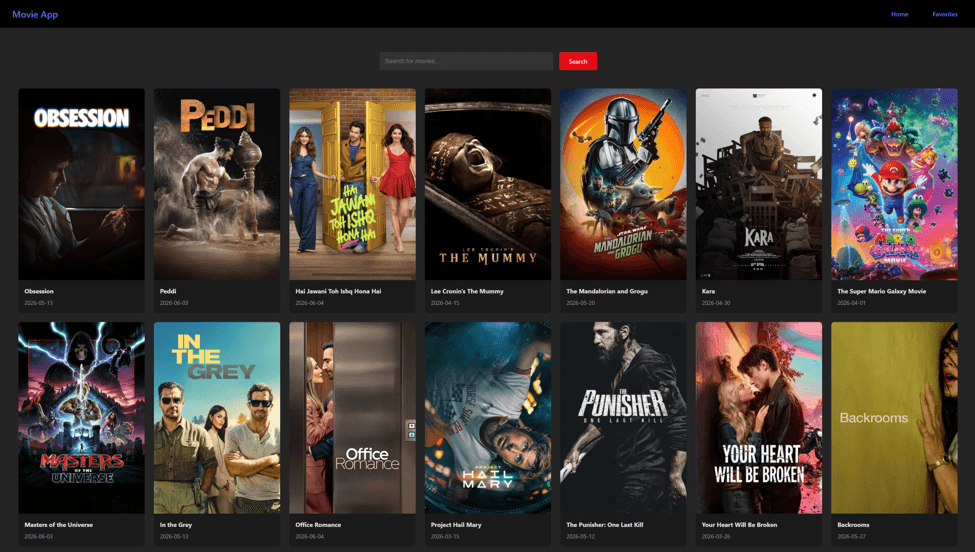
Task: Open the Favorites nav link
Action: point(945,14)
